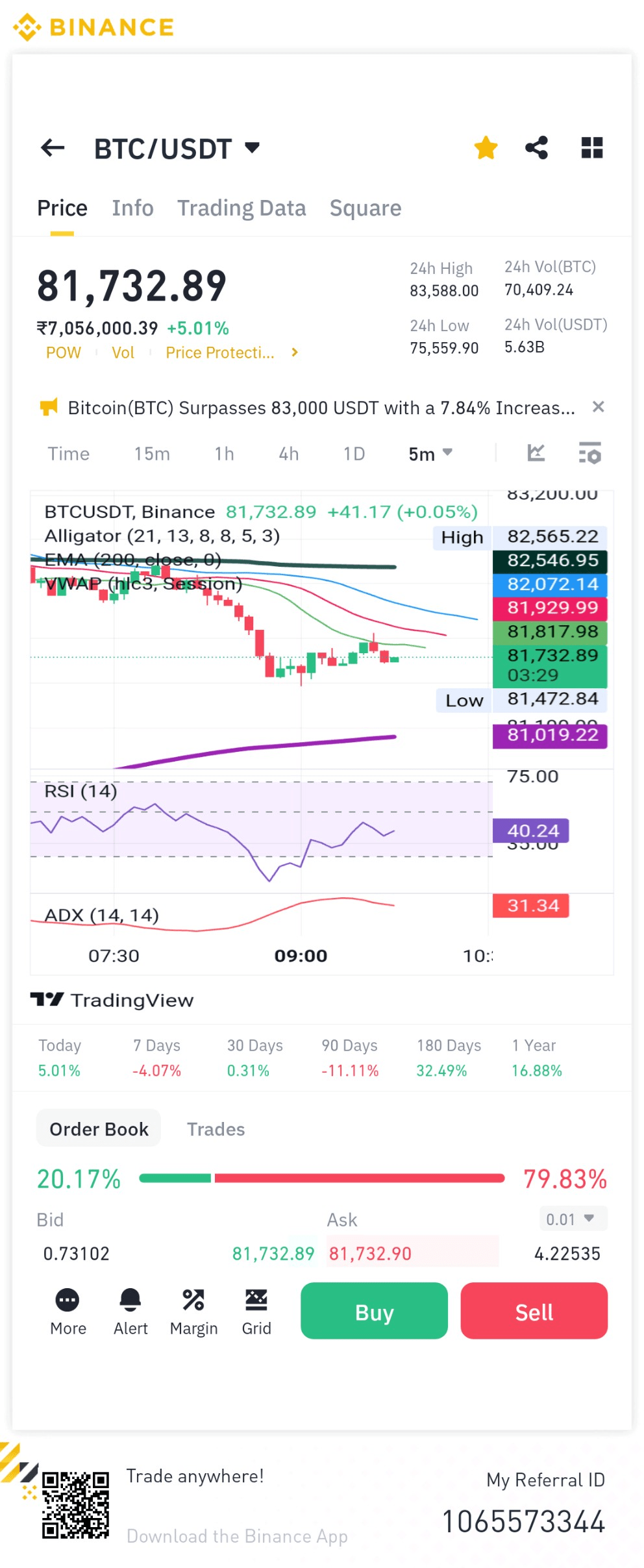This screenshot has height=1568, width=644.
Task: Go back using the left arrow
Action: click(53, 148)
